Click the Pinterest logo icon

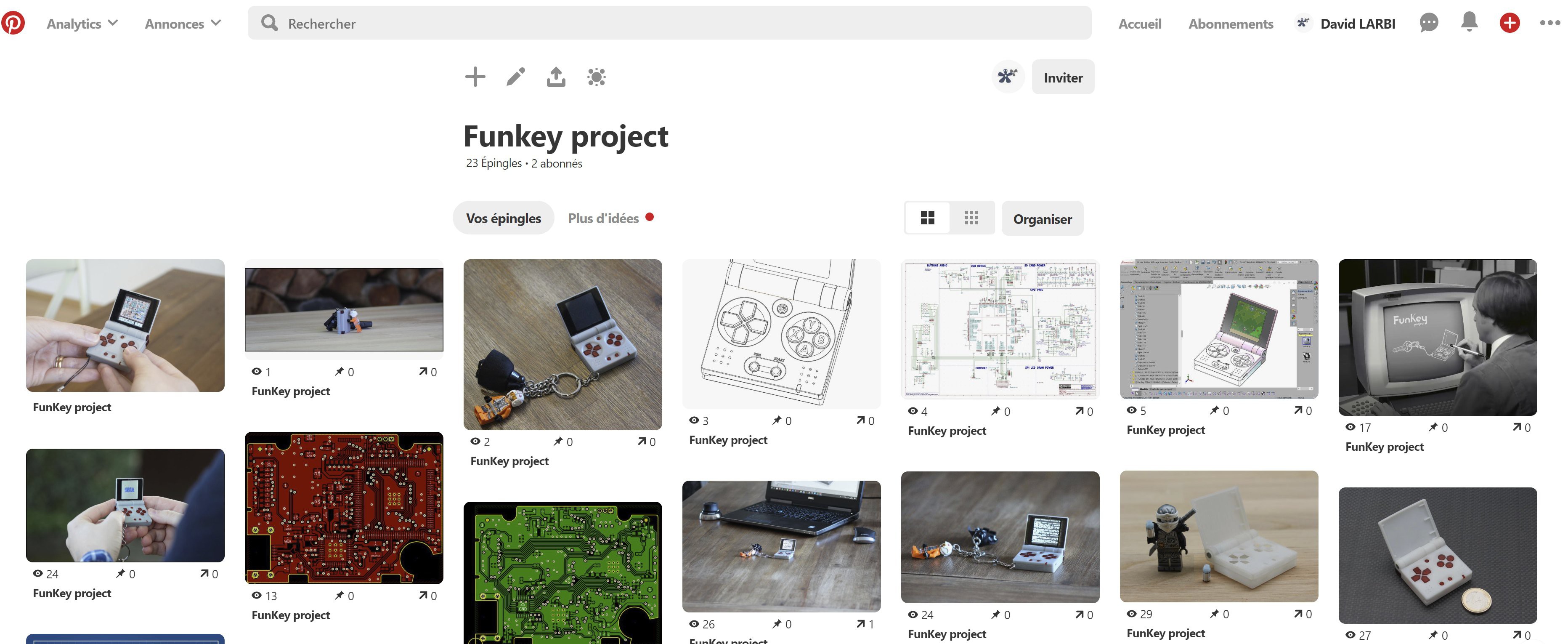(x=13, y=23)
